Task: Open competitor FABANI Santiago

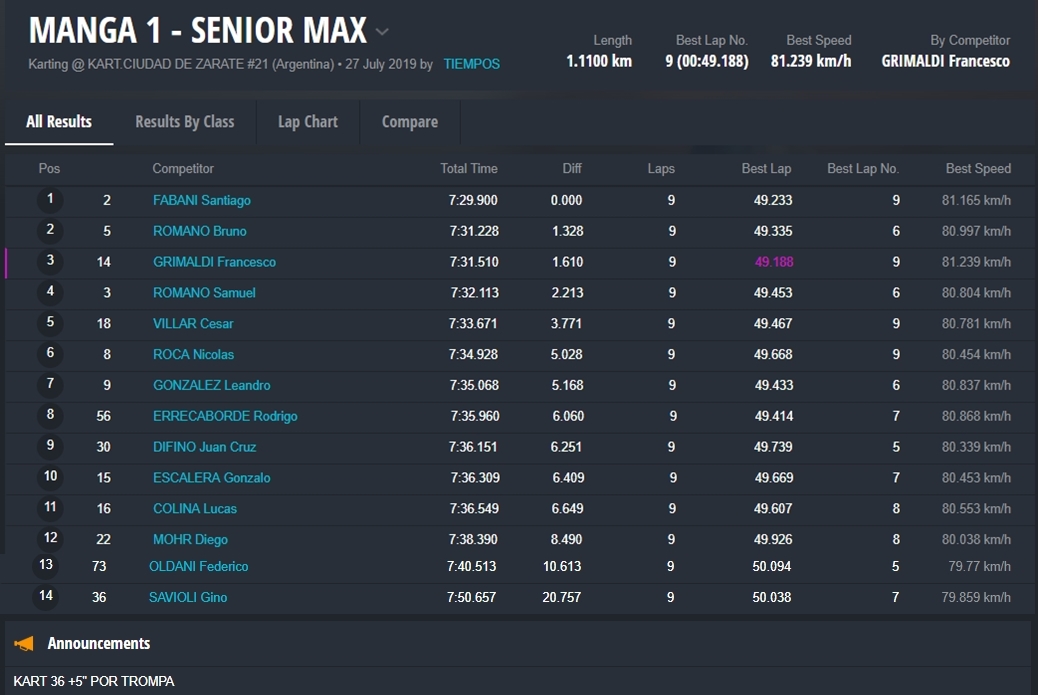Action: [201, 201]
